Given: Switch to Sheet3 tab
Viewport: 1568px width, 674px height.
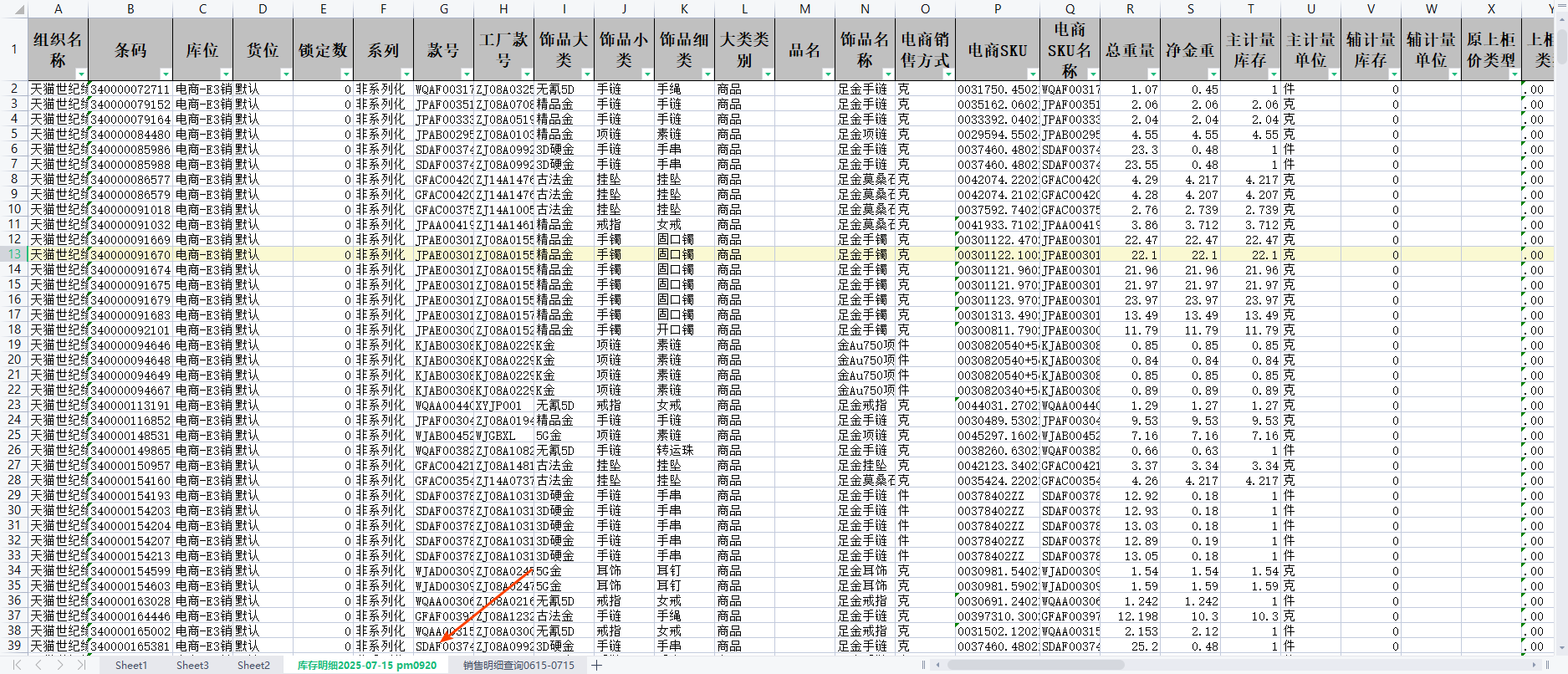Looking at the screenshot, I should (192, 665).
